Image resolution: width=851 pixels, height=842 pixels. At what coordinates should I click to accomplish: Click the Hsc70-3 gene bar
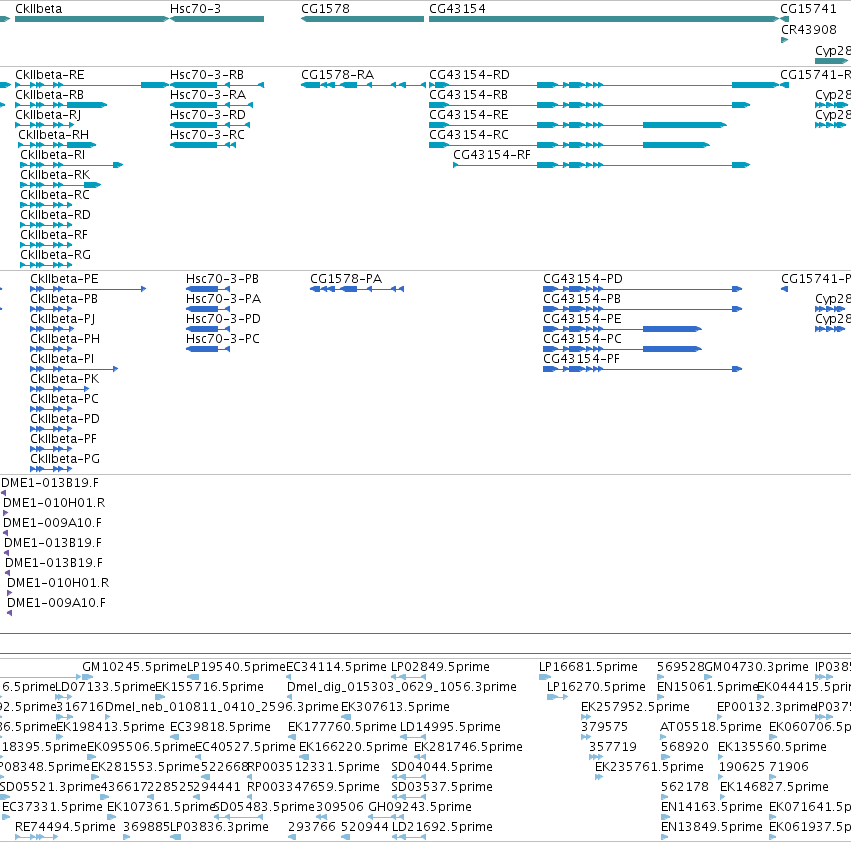[217, 19]
